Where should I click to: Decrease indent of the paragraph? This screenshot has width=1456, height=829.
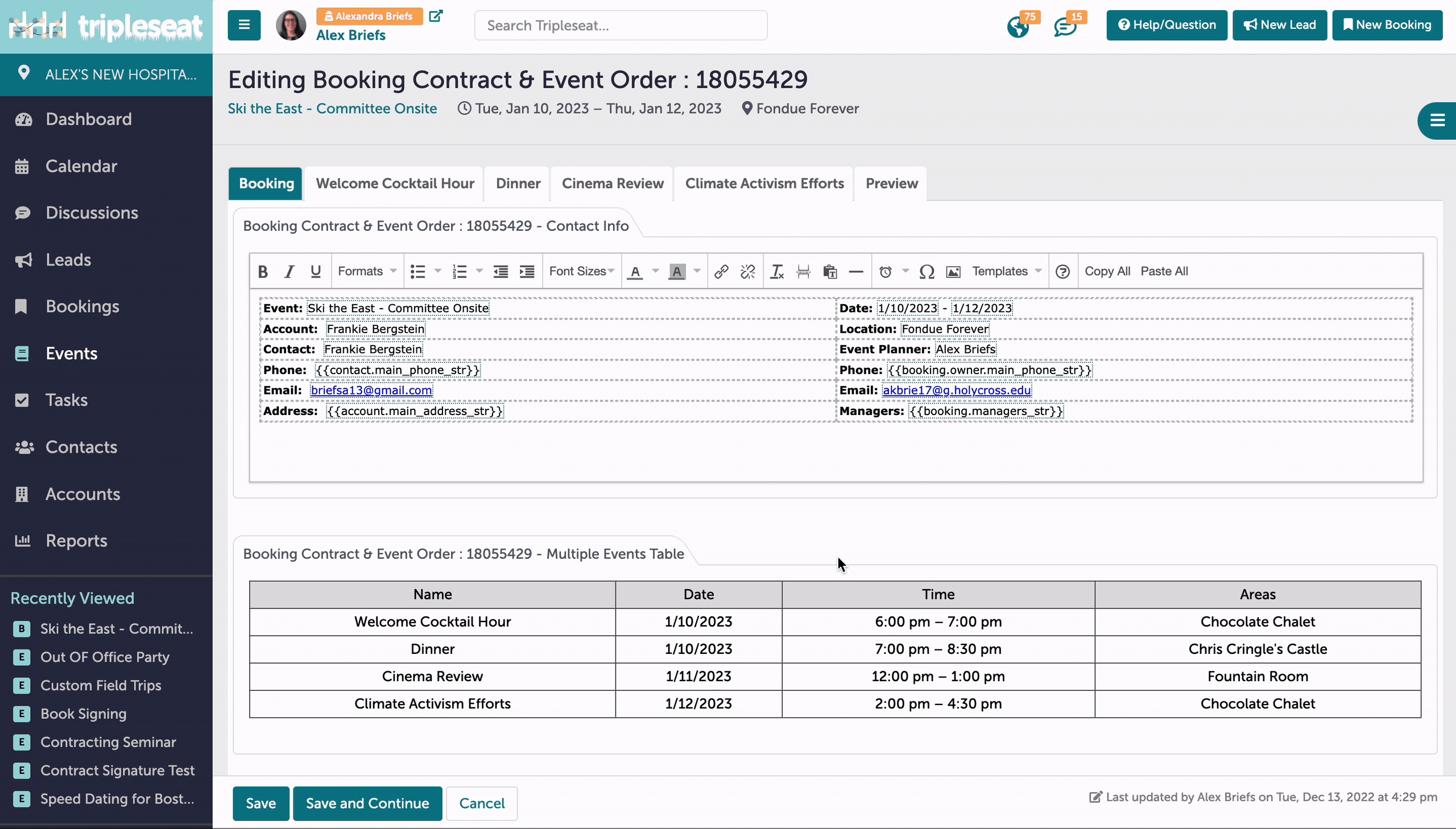click(x=500, y=272)
